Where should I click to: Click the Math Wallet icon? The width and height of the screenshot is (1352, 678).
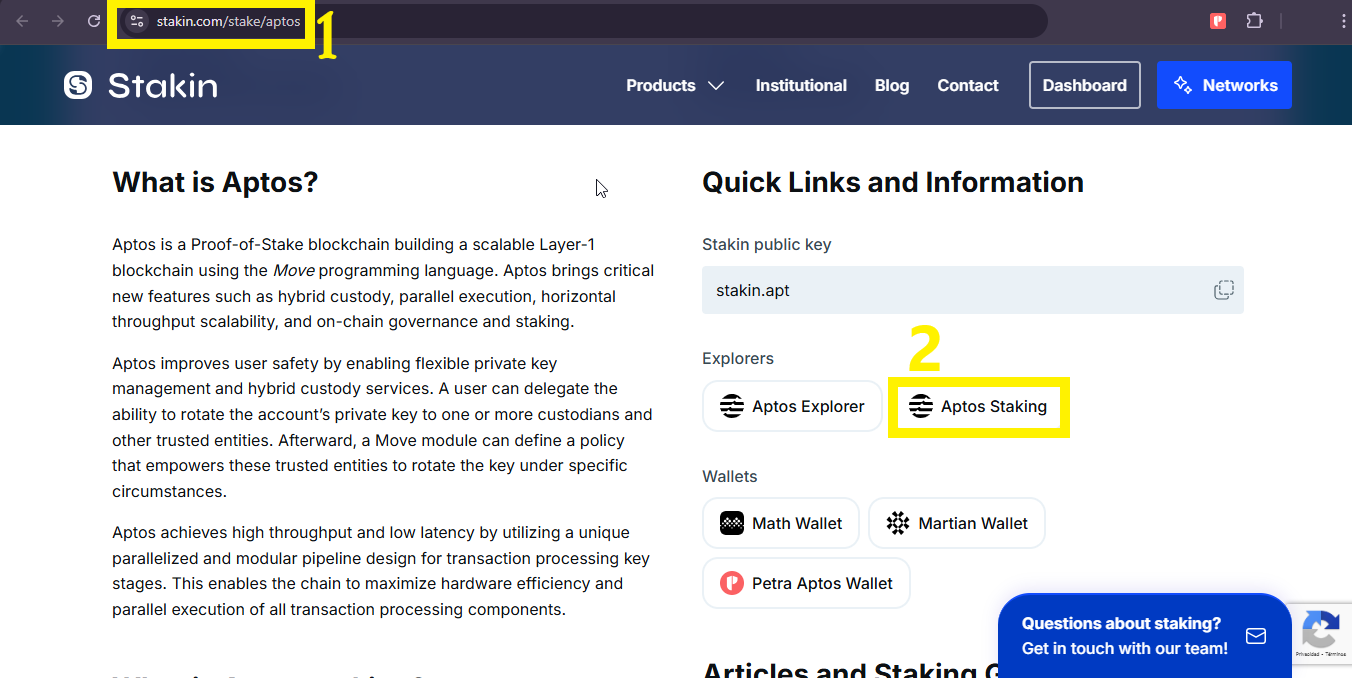(732, 523)
